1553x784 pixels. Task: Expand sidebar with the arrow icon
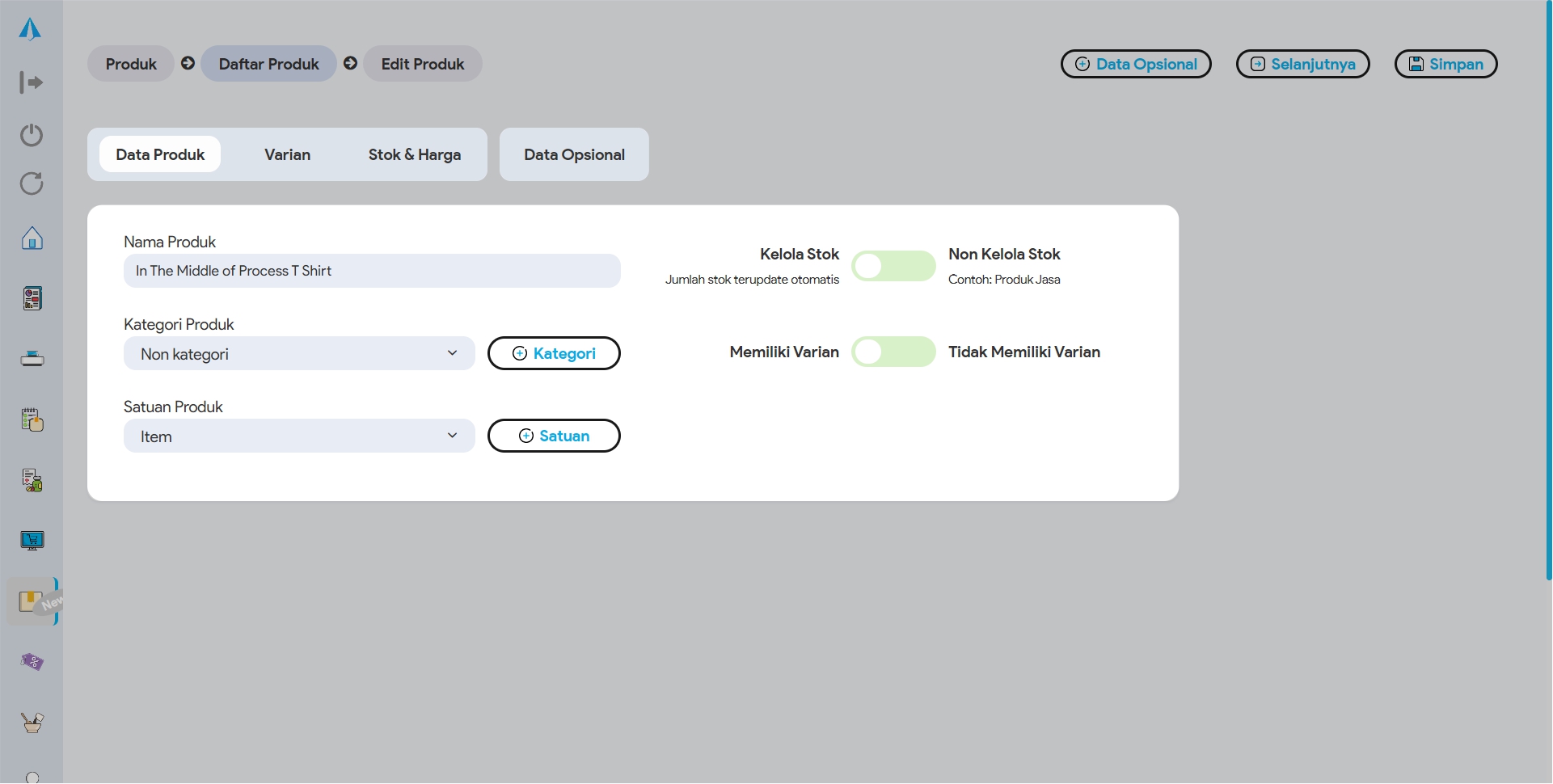coord(32,82)
